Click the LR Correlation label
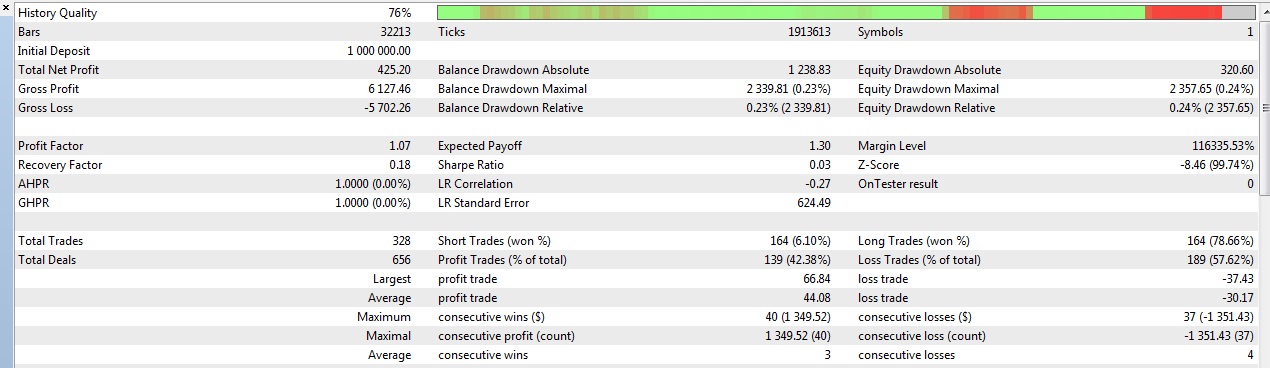This screenshot has height=368, width=1270. 475,184
